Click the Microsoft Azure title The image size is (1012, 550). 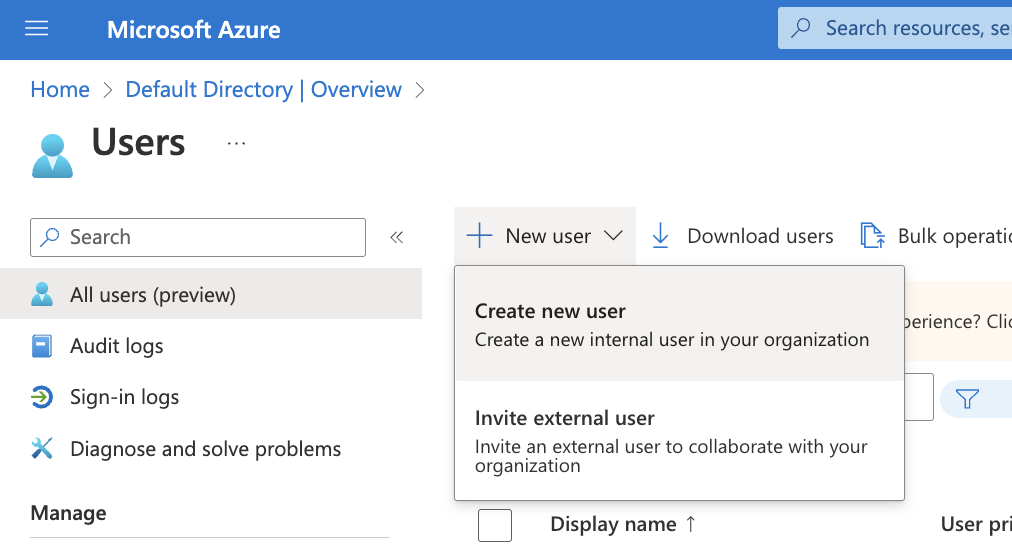coord(194,30)
